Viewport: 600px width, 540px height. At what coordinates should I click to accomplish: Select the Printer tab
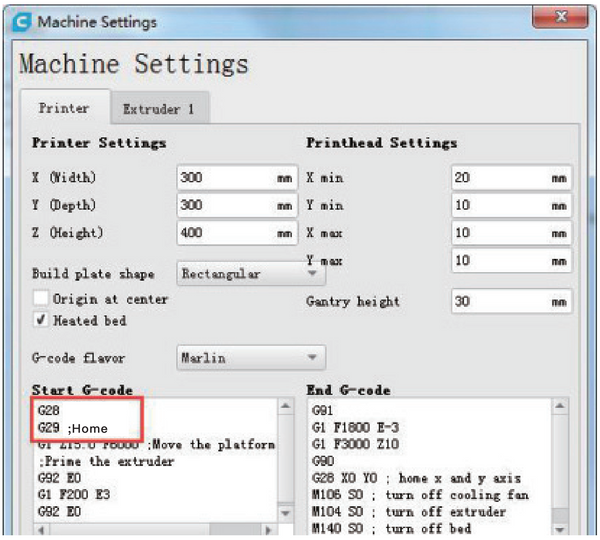tap(64, 108)
